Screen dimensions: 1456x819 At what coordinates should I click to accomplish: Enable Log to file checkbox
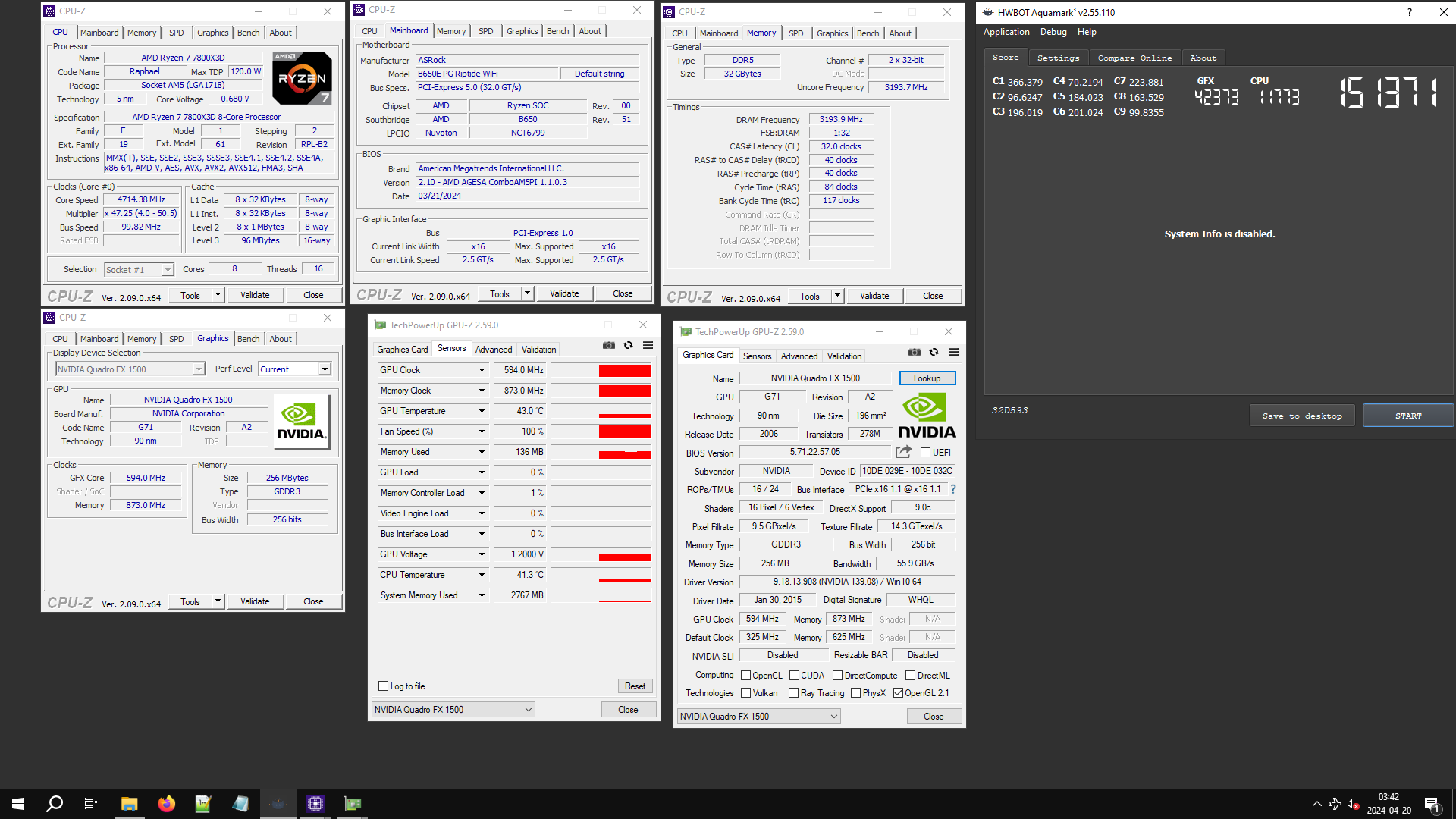pos(383,686)
